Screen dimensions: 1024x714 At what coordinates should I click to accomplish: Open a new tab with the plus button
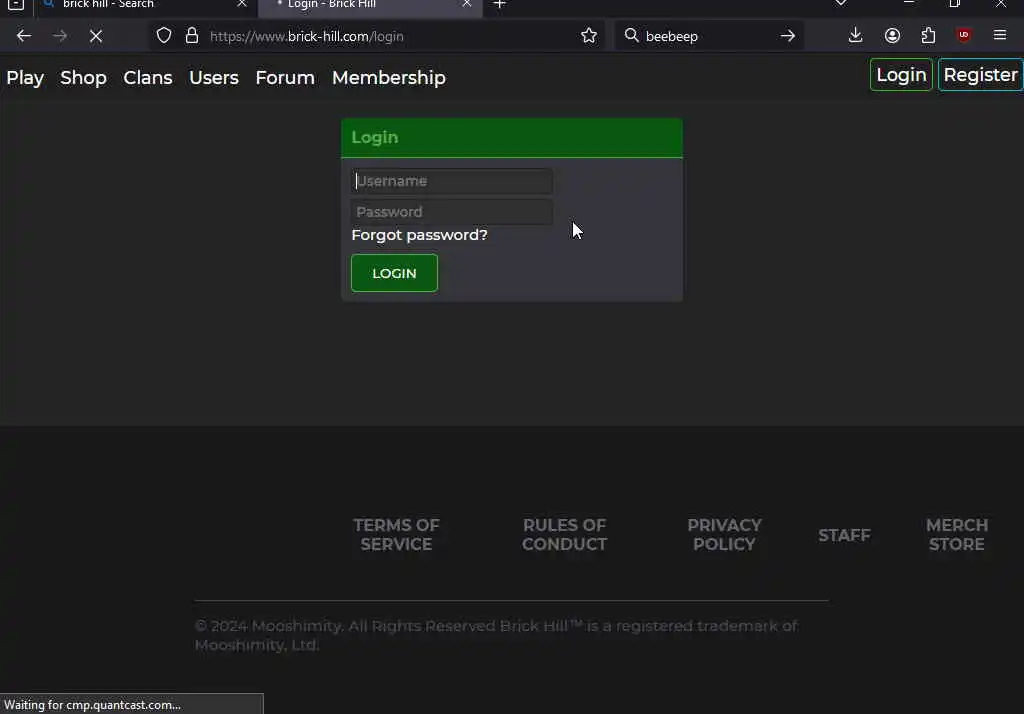point(500,5)
